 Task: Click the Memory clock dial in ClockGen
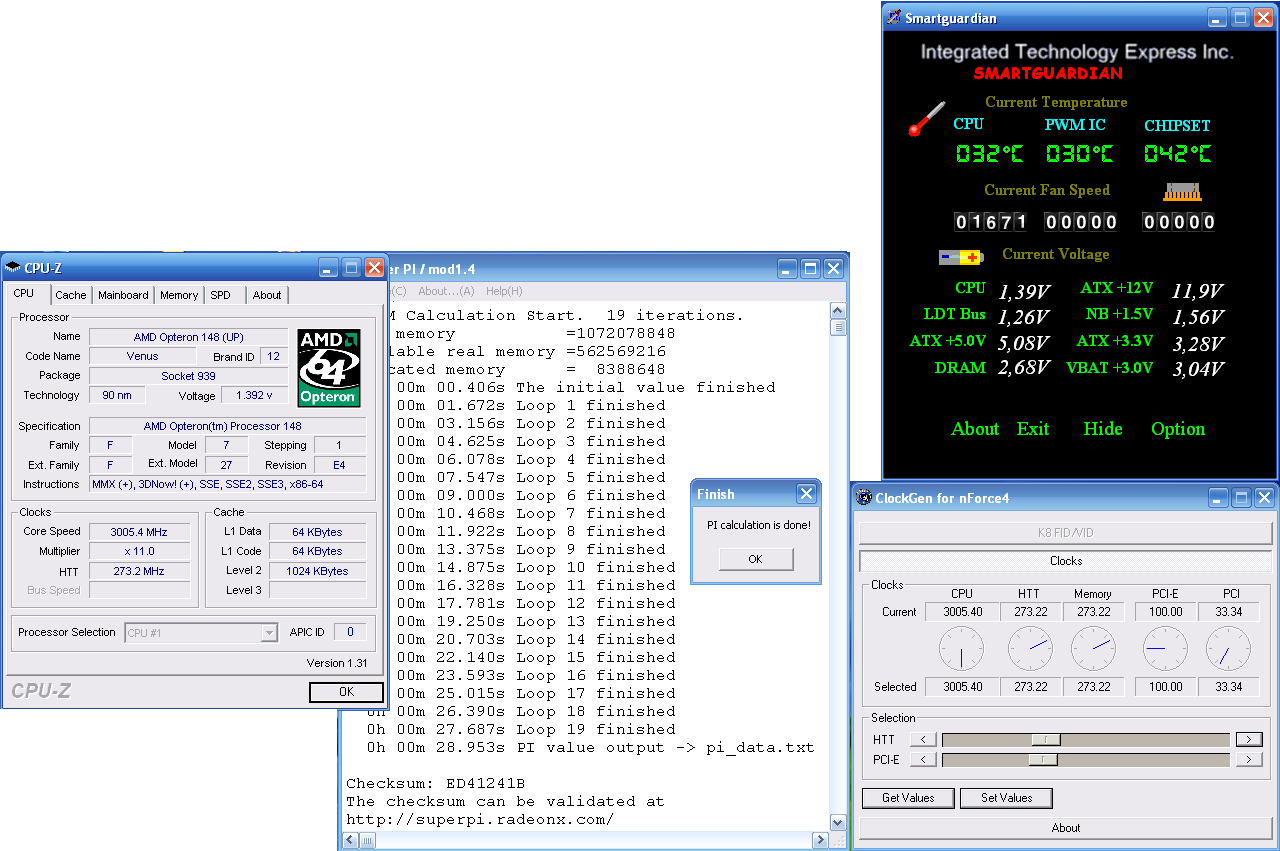[x=1093, y=649]
